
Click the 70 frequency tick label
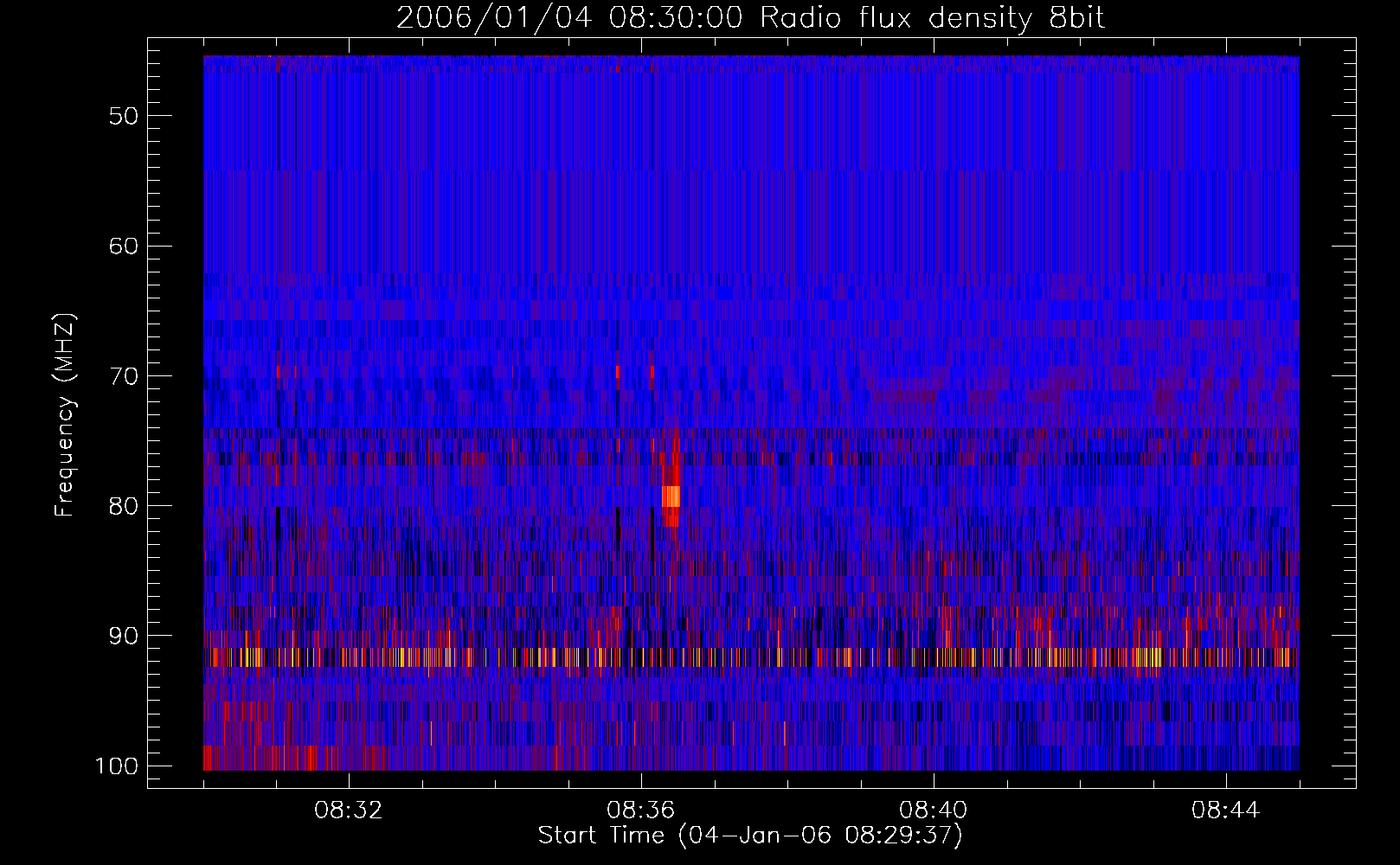(x=124, y=375)
